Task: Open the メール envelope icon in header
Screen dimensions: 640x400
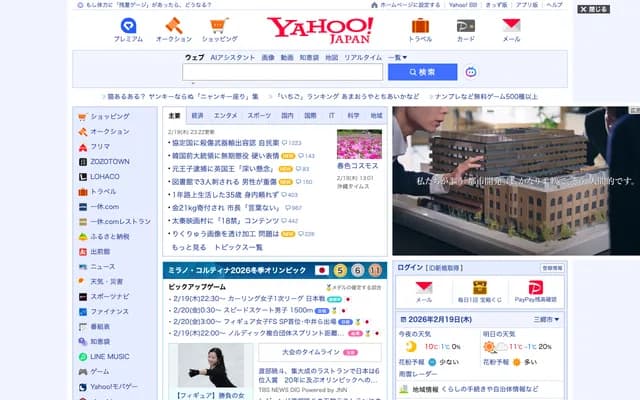Action: point(511,26)
